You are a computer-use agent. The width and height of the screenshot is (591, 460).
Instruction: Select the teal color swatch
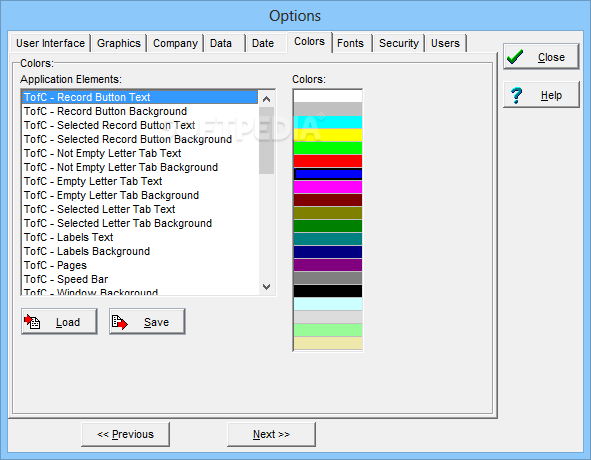point(328,239)
